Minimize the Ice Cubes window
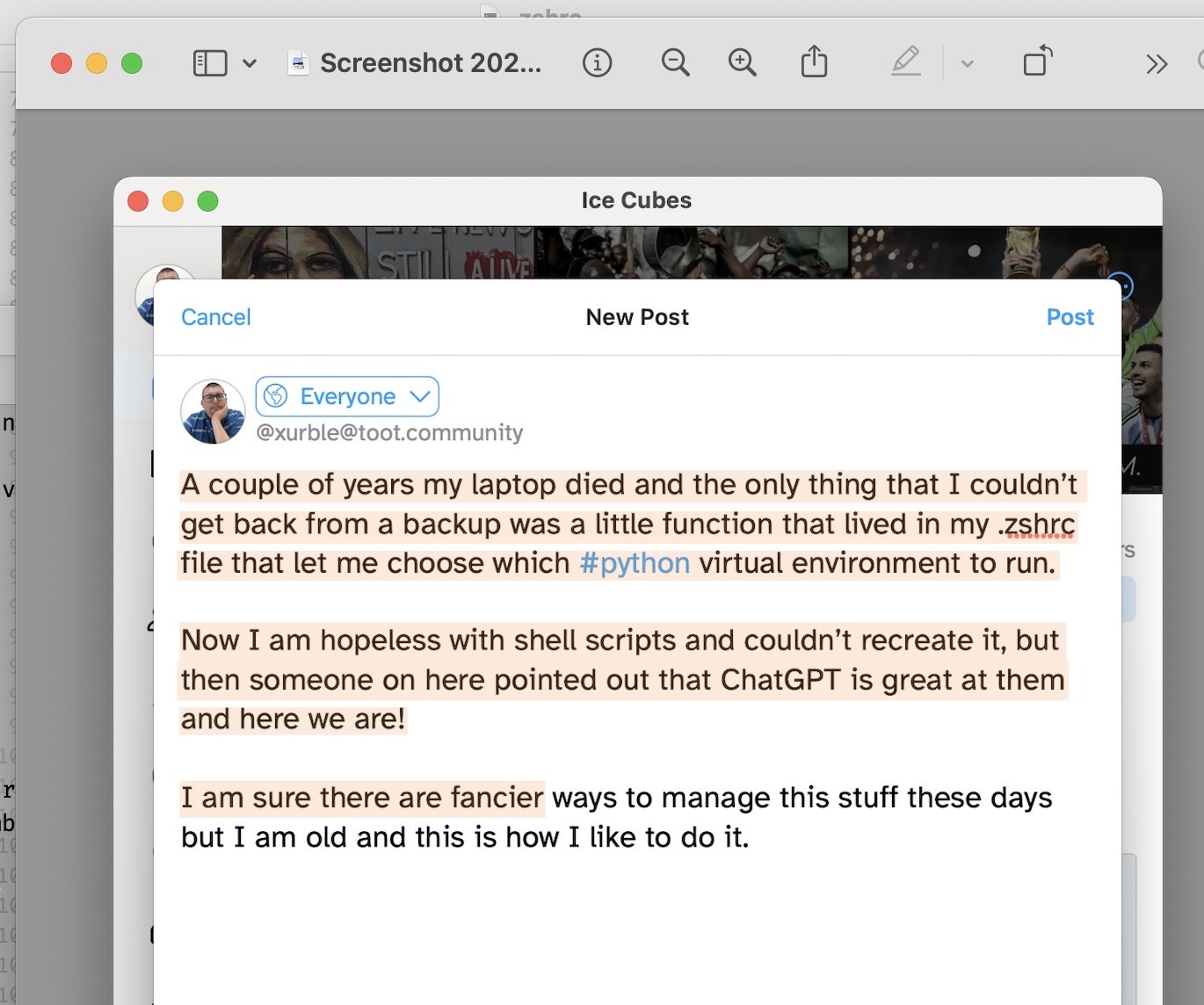The height and width of the screenshot is (1005, 1204). (x=173, y=201)
